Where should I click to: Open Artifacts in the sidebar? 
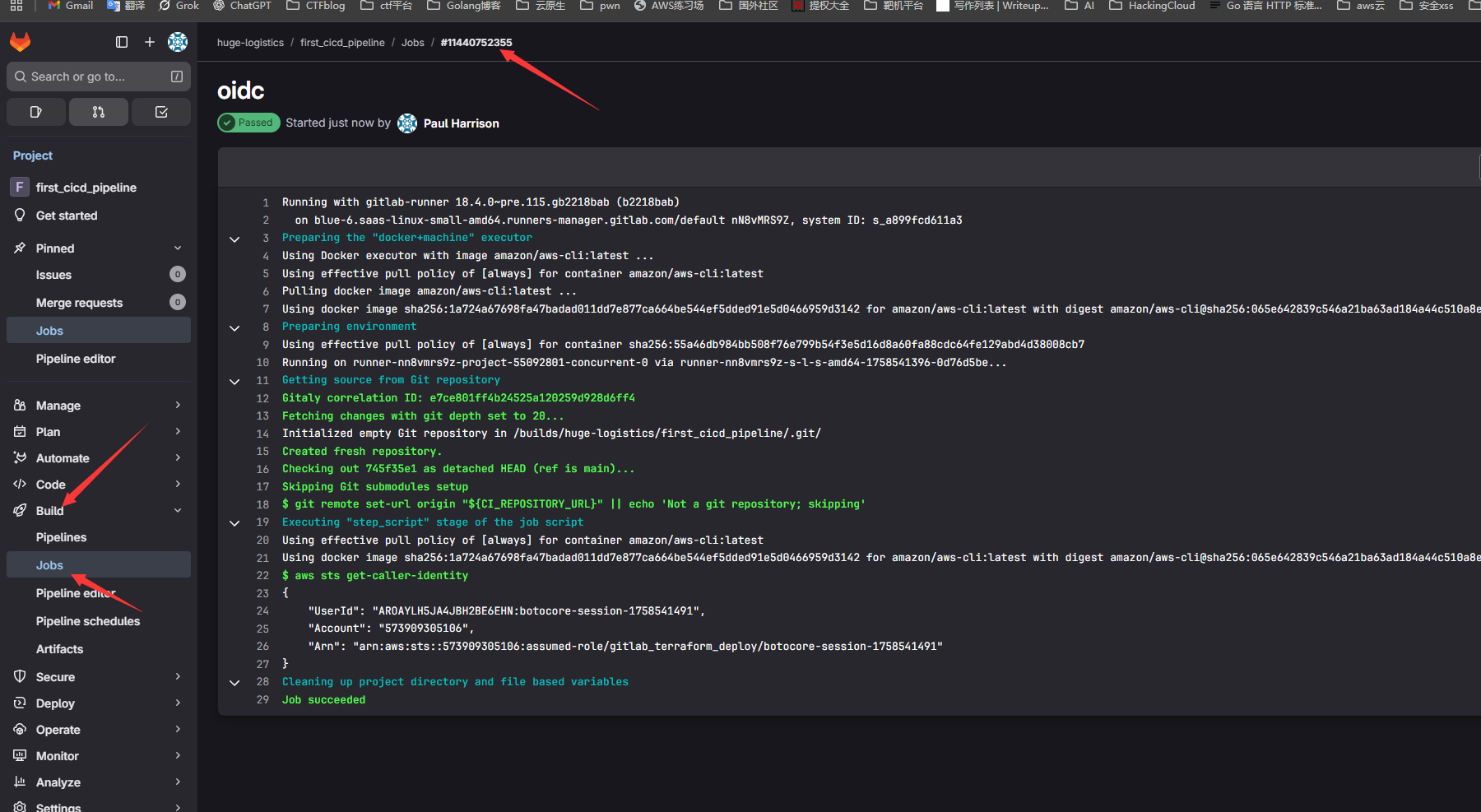tap(59, 649)
